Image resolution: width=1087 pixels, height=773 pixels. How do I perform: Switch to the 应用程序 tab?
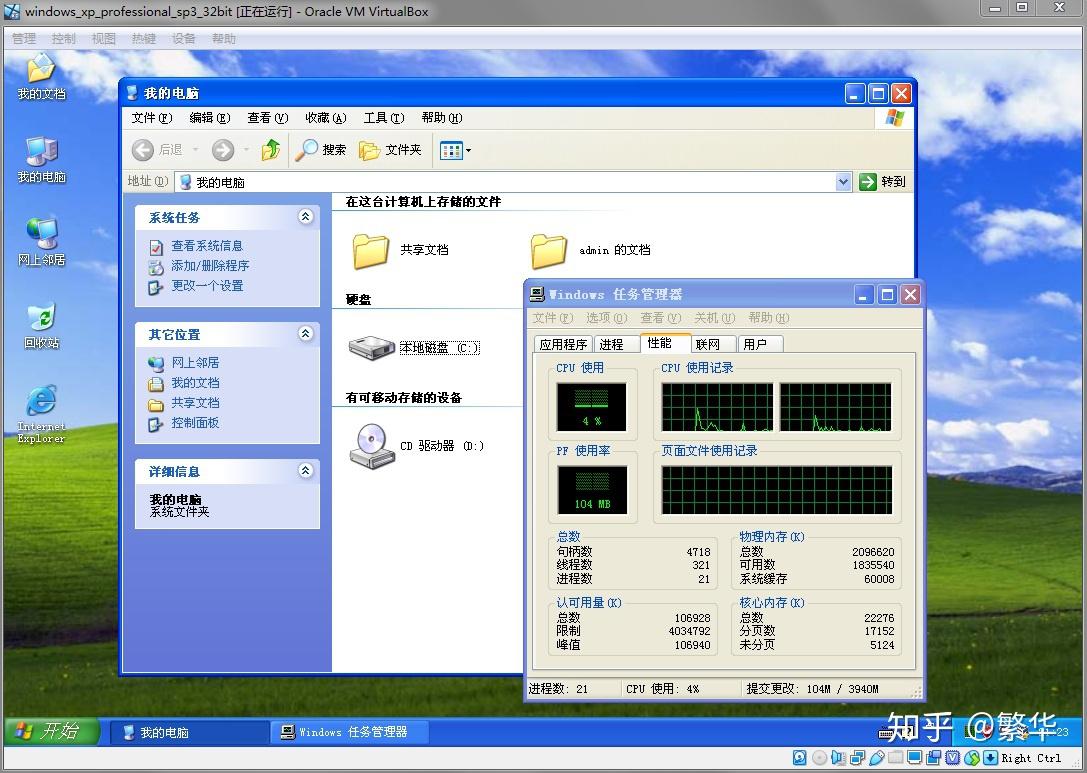563,345
